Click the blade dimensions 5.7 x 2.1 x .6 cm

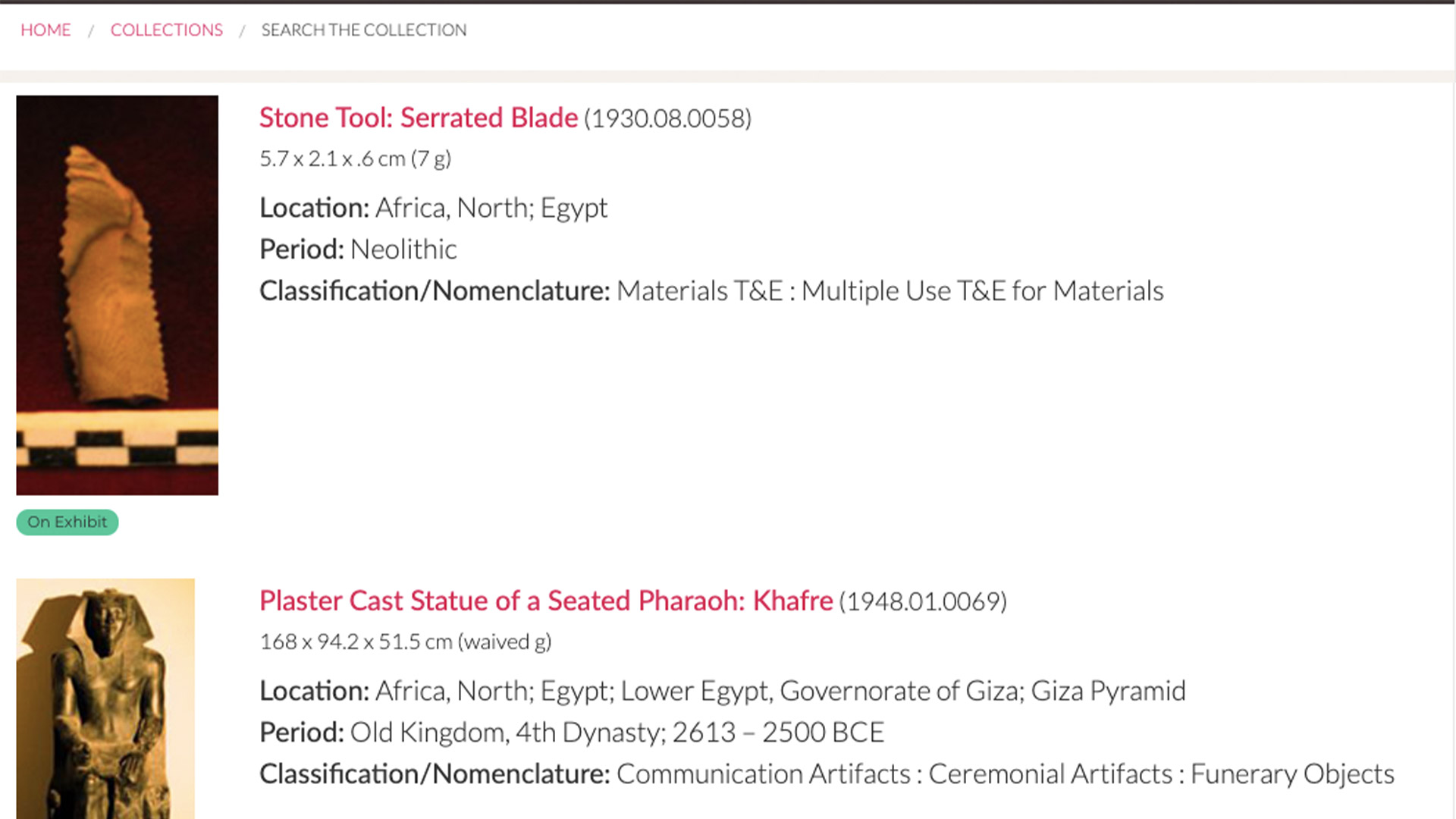coord(332,158)
